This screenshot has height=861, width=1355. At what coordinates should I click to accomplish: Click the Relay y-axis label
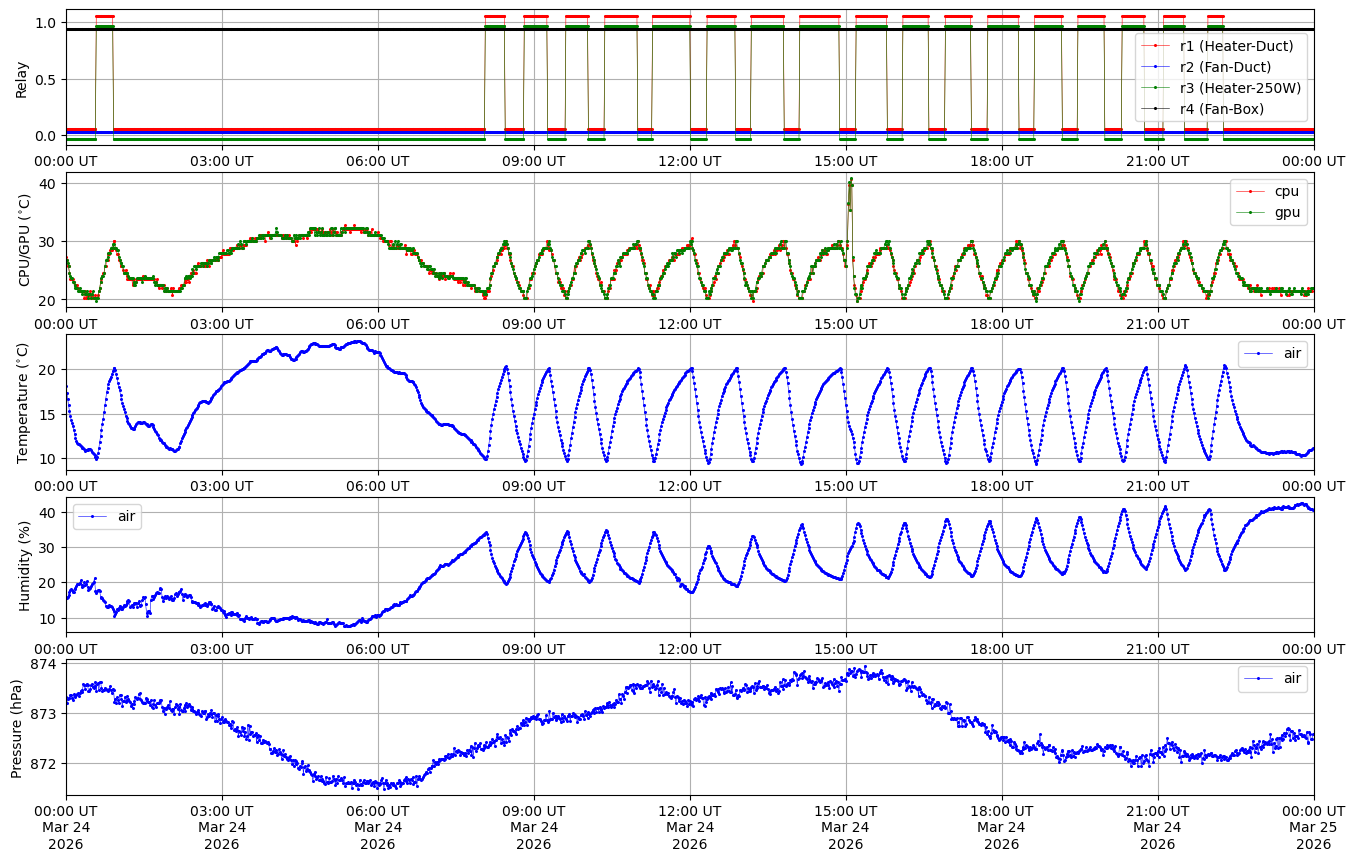(21, 78)
